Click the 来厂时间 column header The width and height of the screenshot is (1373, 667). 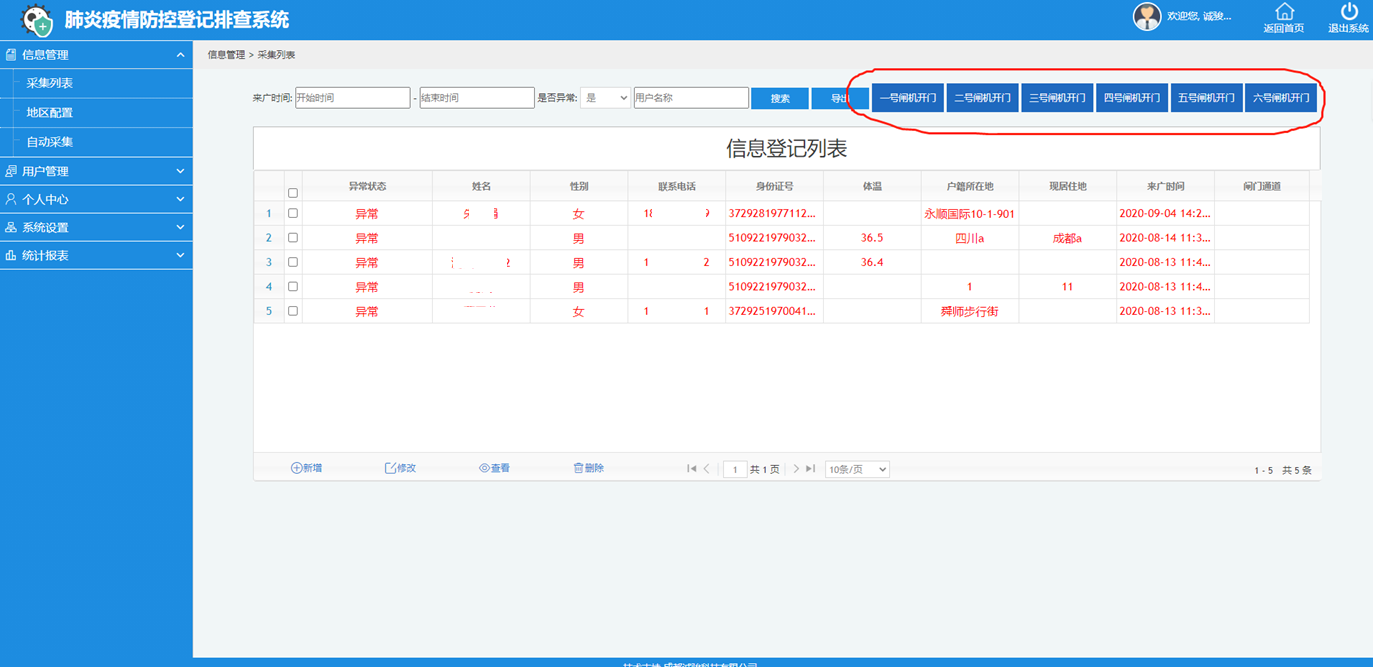(1165, 186)
